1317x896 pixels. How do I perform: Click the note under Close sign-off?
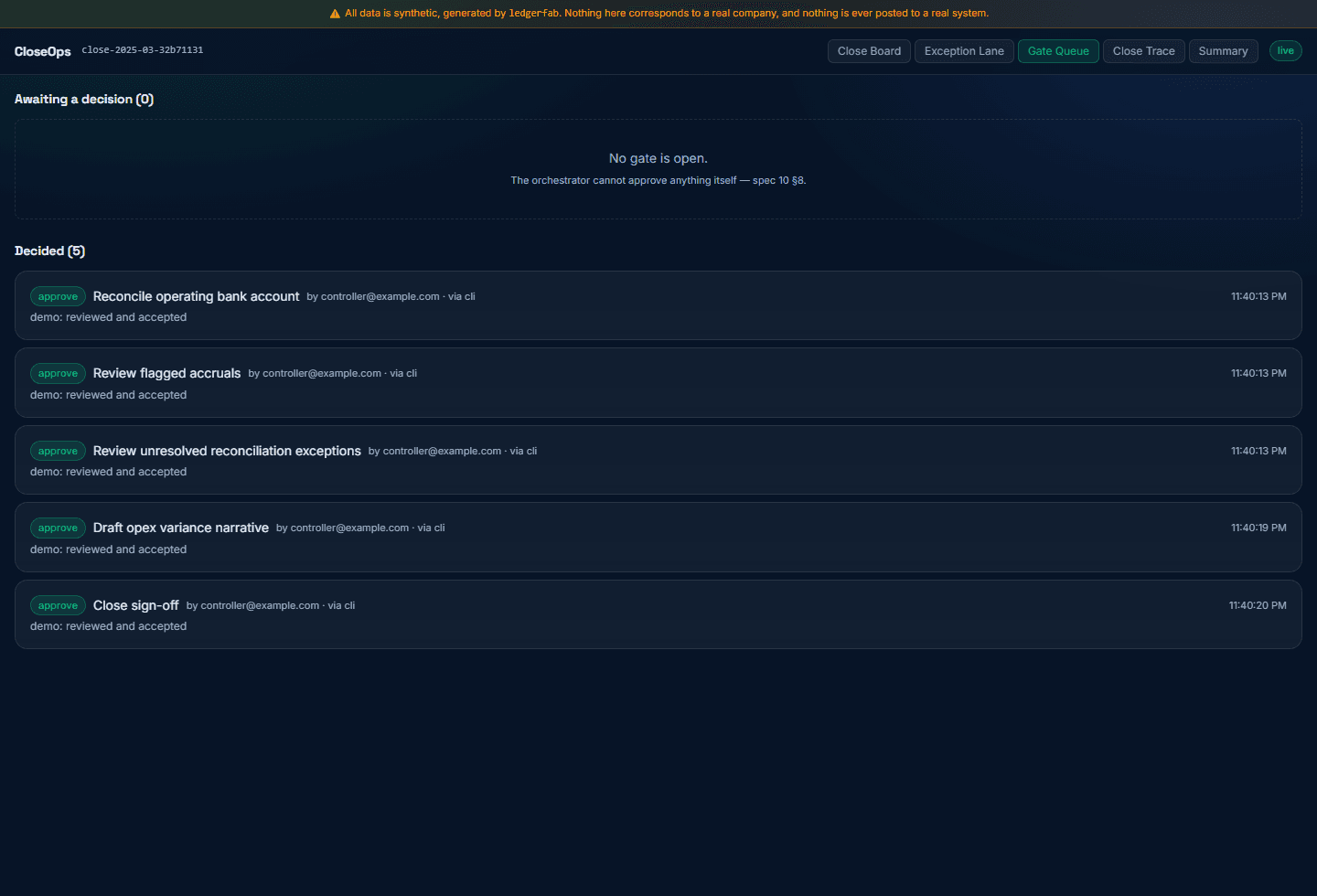pyautogui.click(x=108, y=626)
